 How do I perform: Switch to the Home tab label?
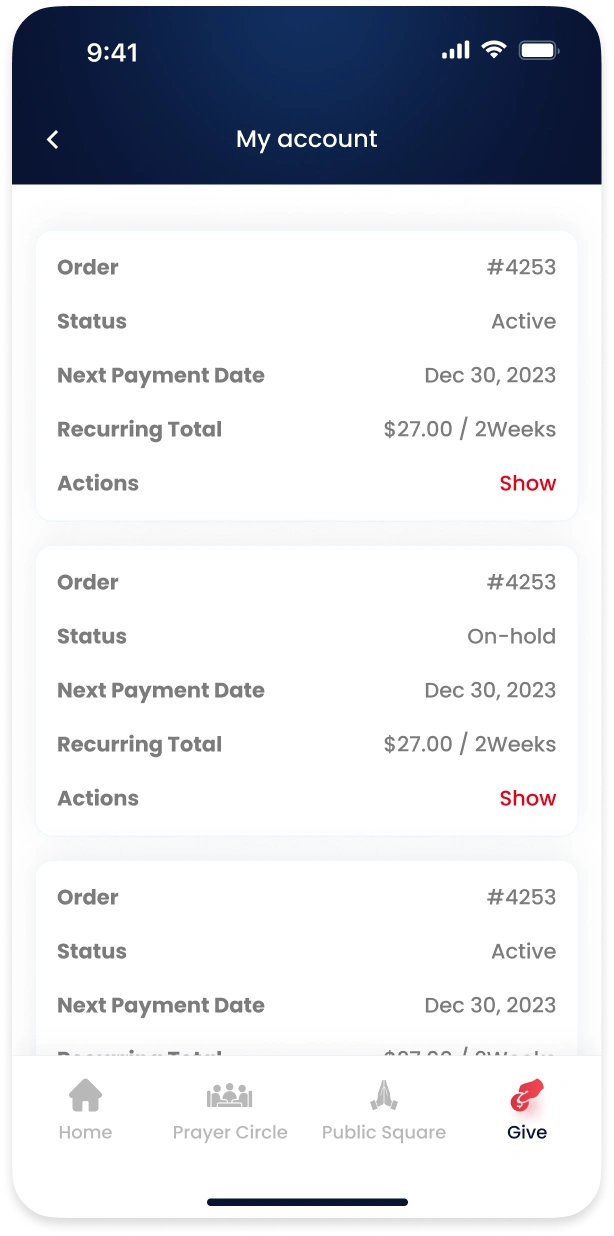(x=85, y=1133)
